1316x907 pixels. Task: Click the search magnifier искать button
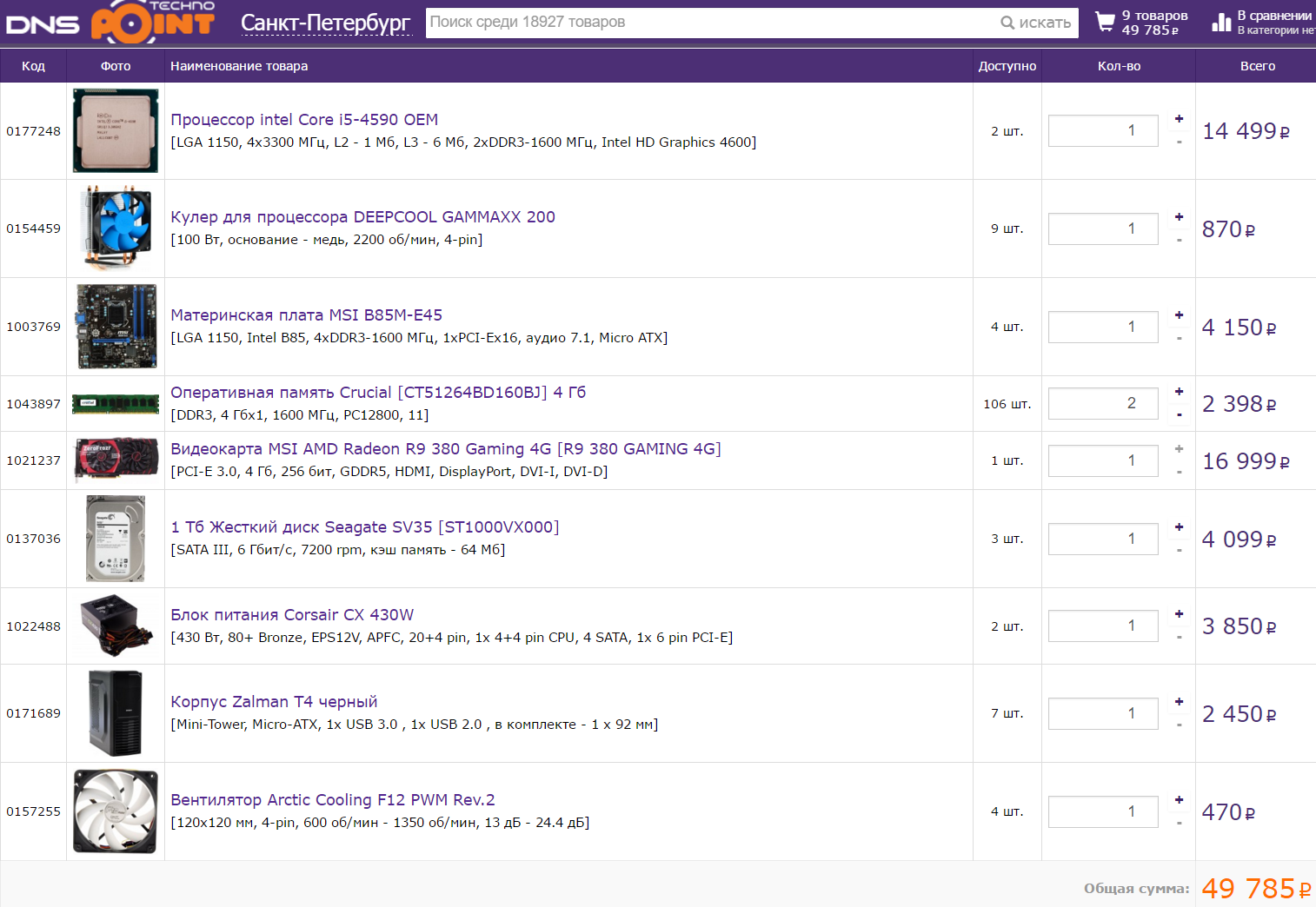(1035, 23)
